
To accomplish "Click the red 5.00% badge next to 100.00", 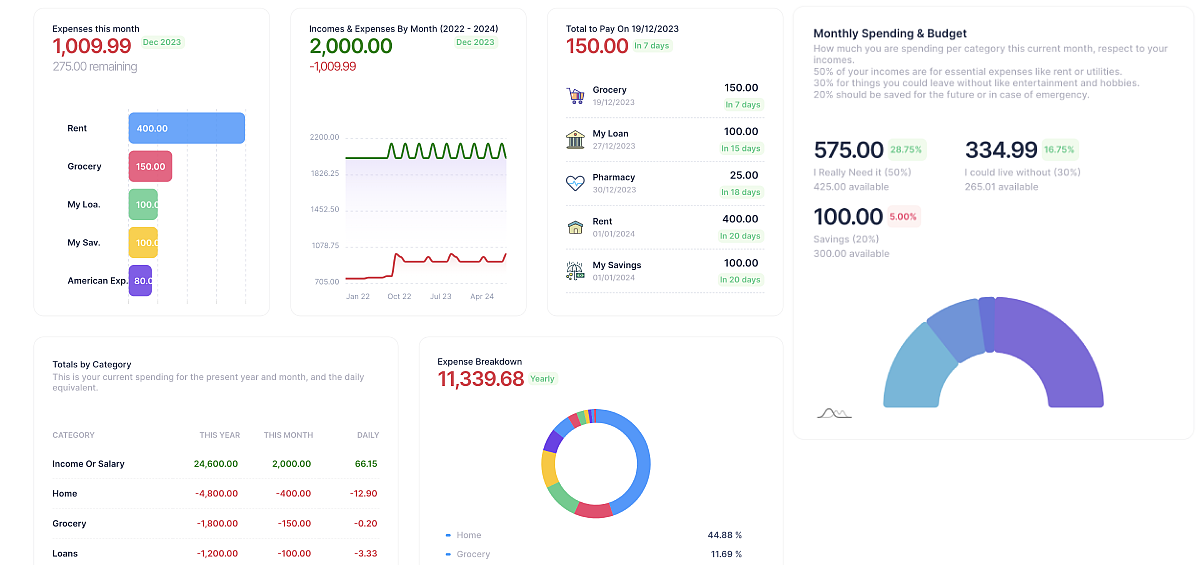I will (903, 216).
